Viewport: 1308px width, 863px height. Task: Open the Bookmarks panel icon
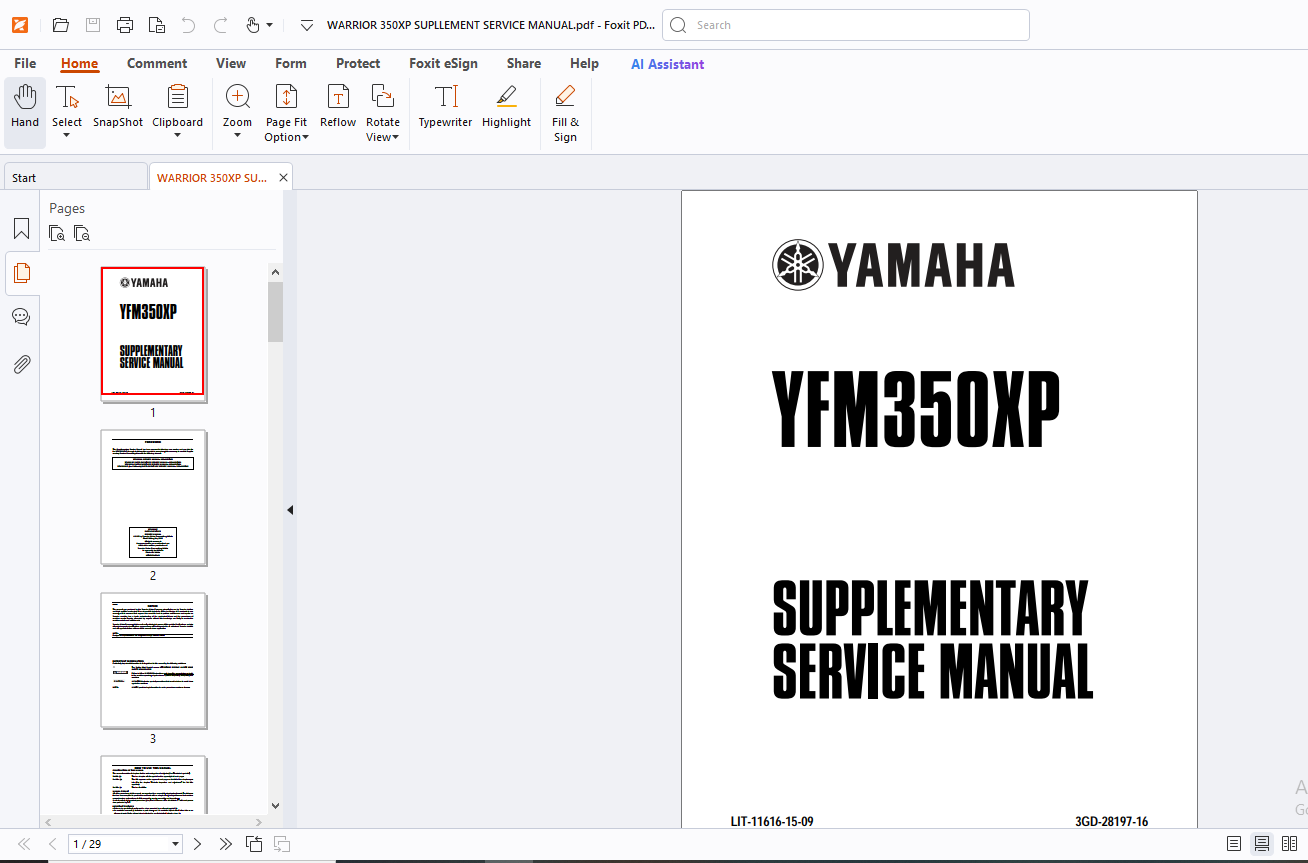tap(21, 228)
